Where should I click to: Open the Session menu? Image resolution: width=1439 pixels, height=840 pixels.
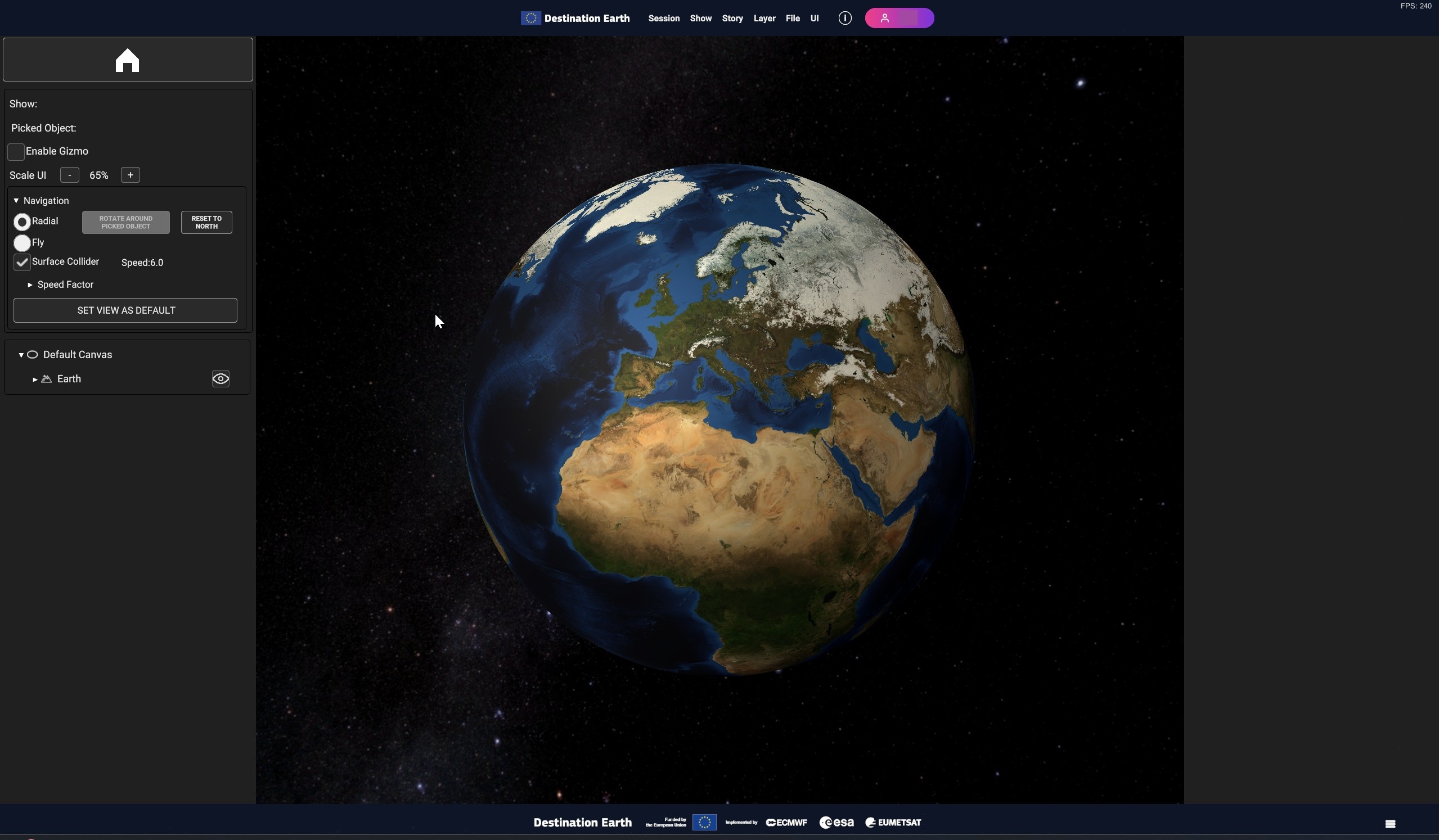664,18
